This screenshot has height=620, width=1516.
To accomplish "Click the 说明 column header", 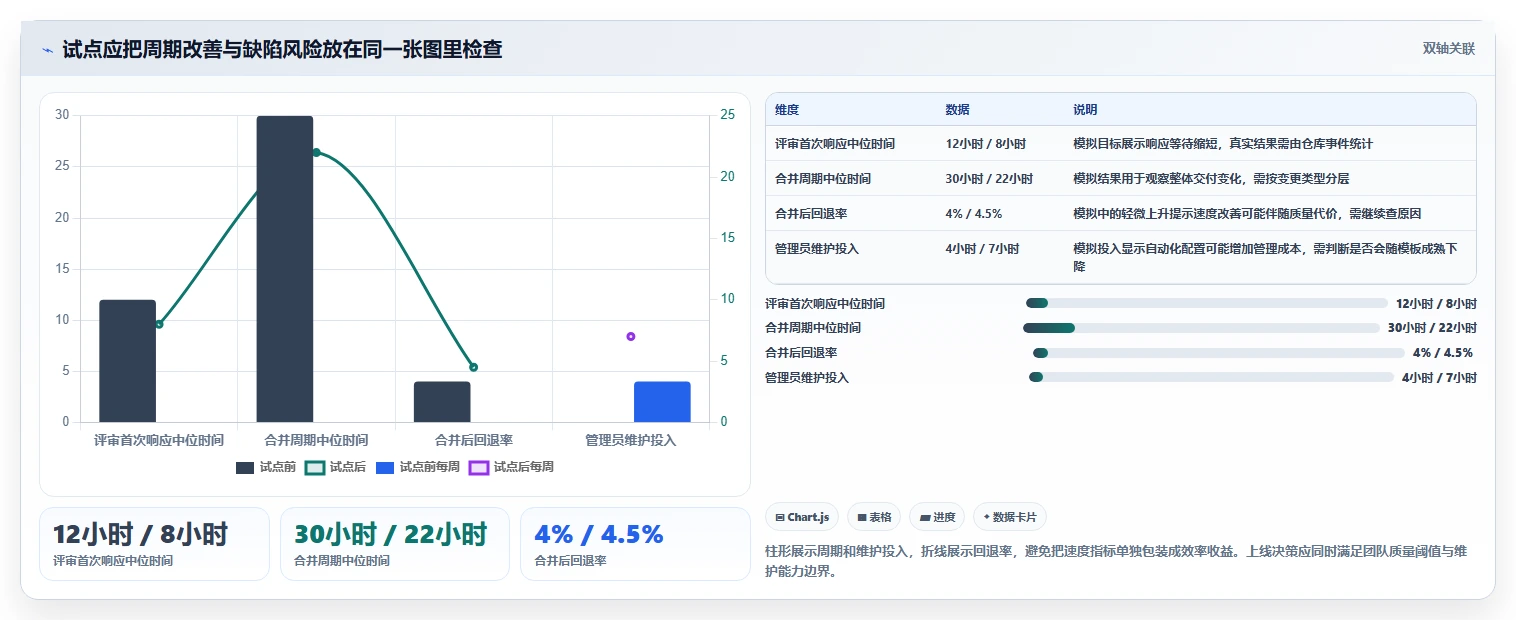I will pyautogui.click(x=1085, y=110).
